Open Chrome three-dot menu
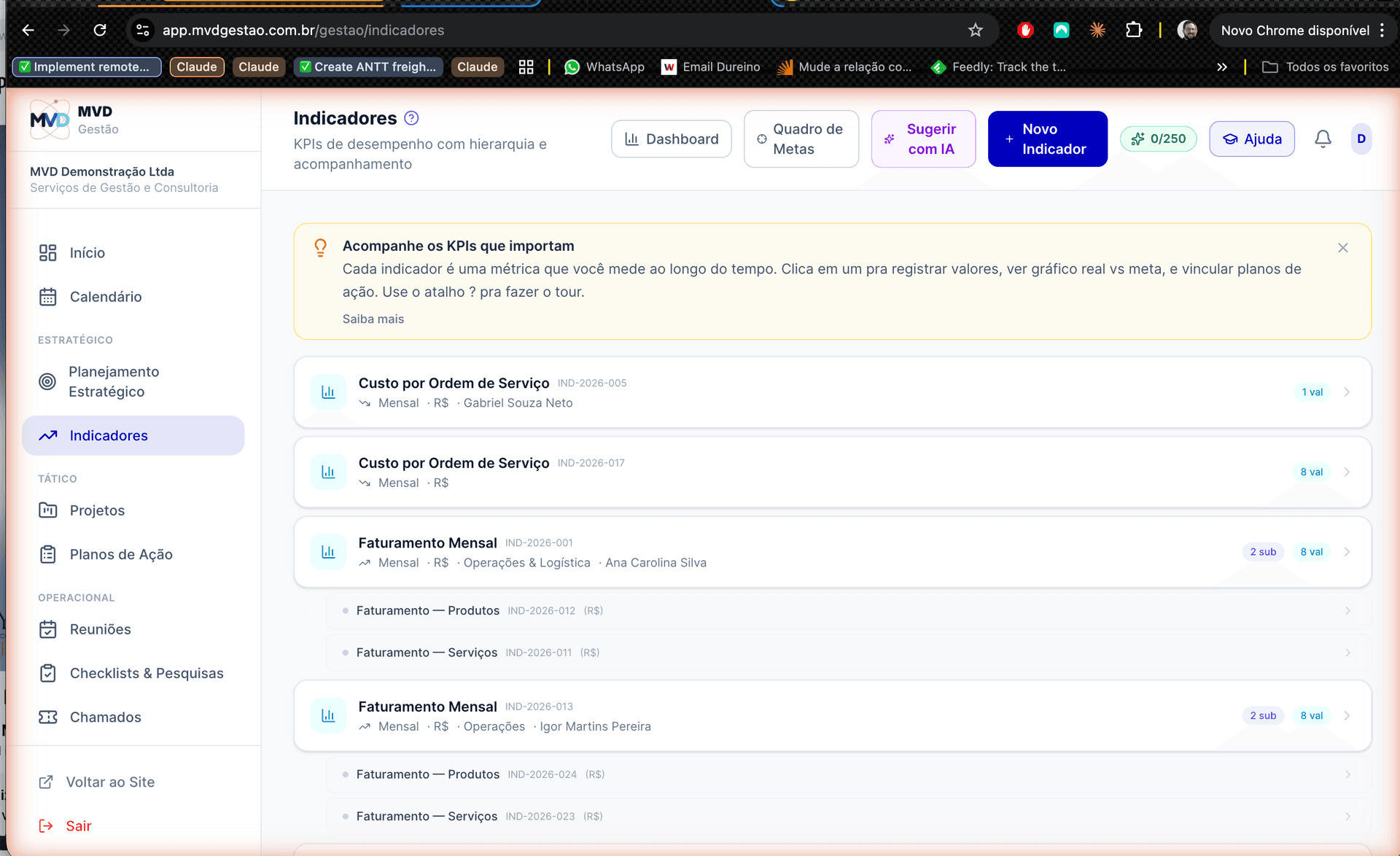1400x856 pixels. 1382,30
